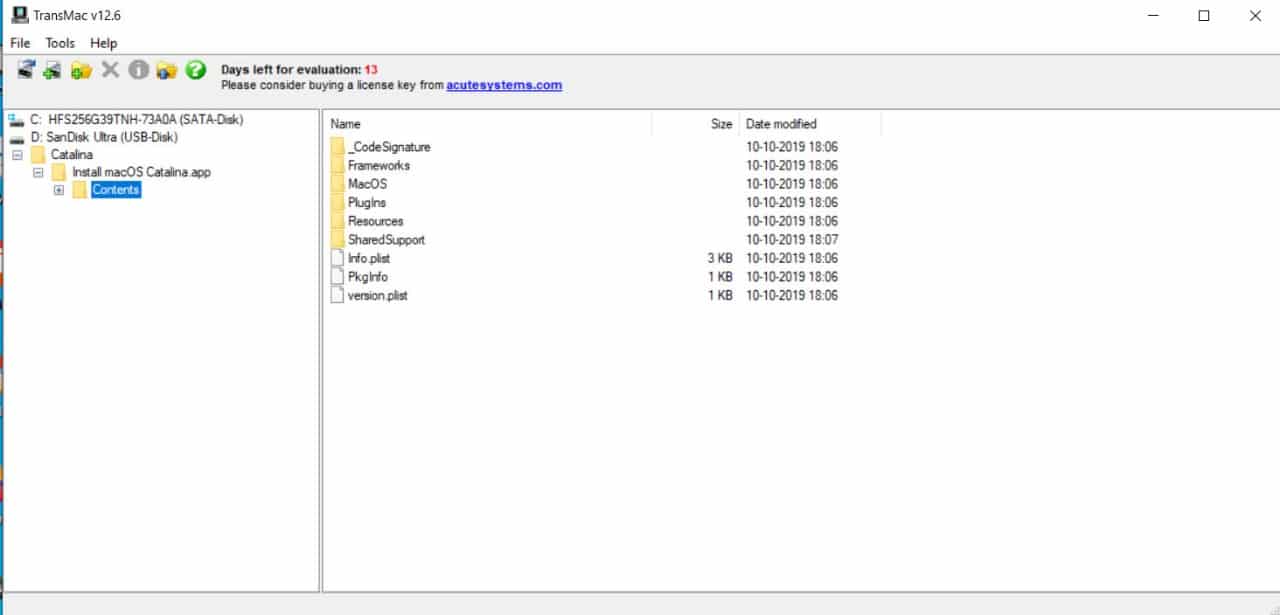Click the PkgInfo file icon

(x=337, y=276)
